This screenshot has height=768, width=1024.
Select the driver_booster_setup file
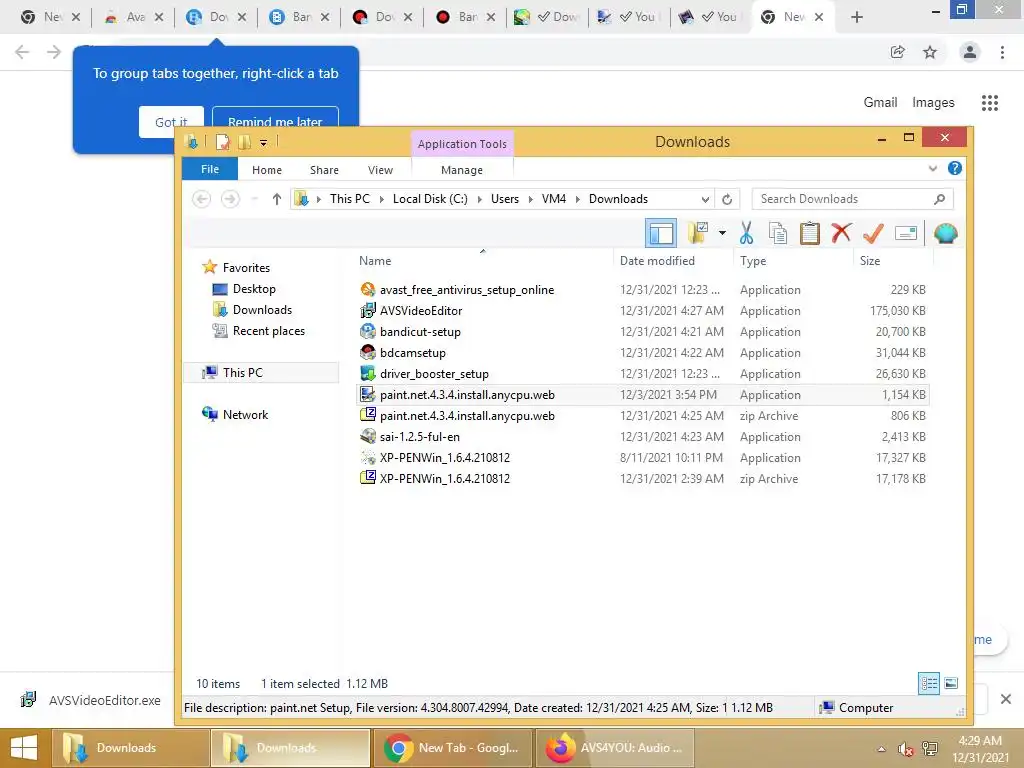click(x=434, y=373)
